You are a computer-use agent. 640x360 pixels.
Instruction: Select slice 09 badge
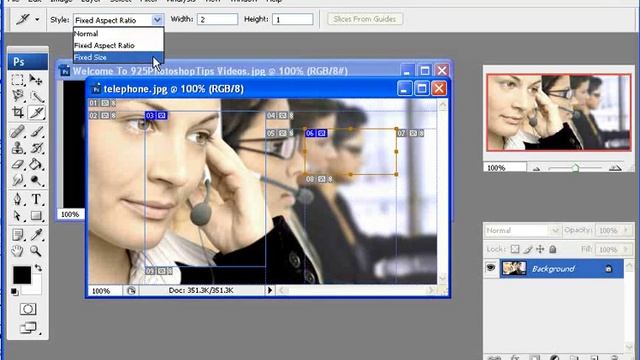coord(158,271)
